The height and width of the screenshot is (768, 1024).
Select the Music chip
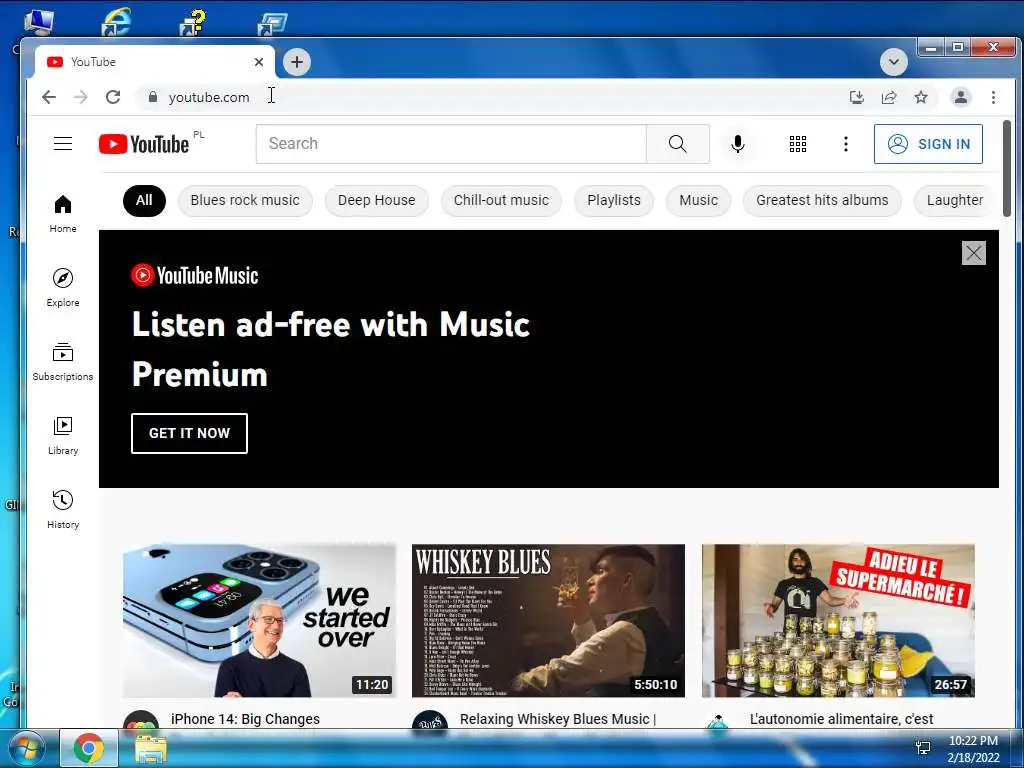tap(698, 200)
